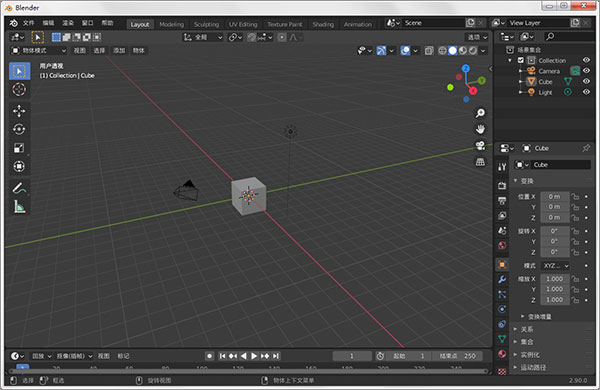The image size is (600, 390).
Task: Select the Scale tool
Action: pyautogui.click(x=19, y=148)
